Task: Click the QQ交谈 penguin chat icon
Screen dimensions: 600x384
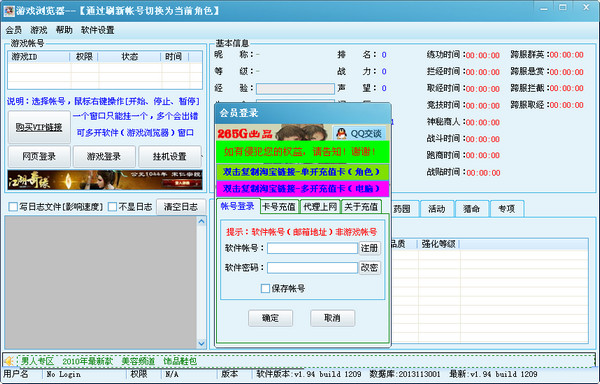Action: [x=341, y=133]
